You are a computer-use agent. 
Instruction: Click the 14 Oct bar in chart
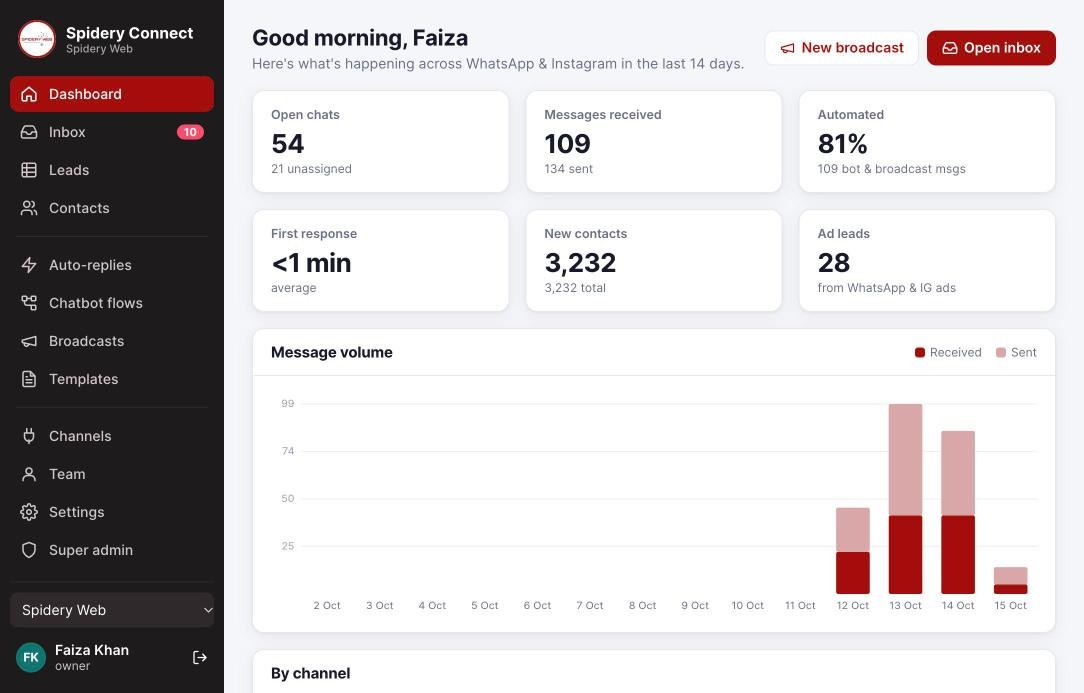(957, 512)
